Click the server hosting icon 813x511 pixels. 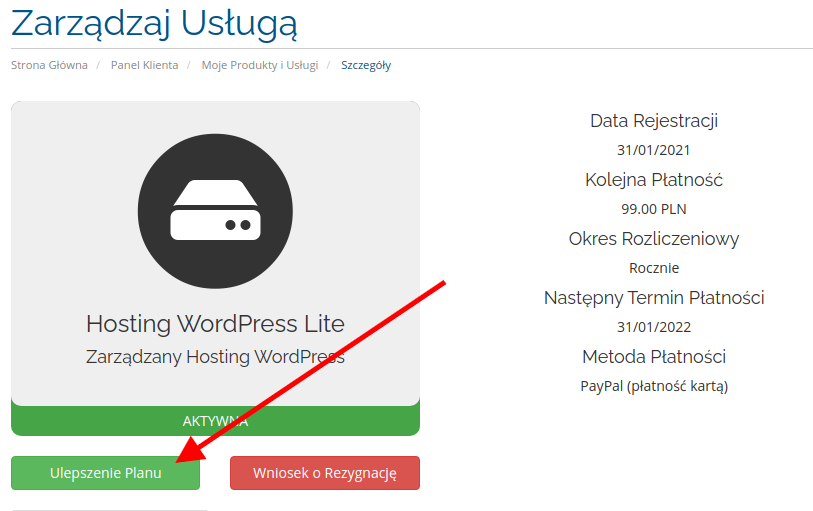[215, 211]
